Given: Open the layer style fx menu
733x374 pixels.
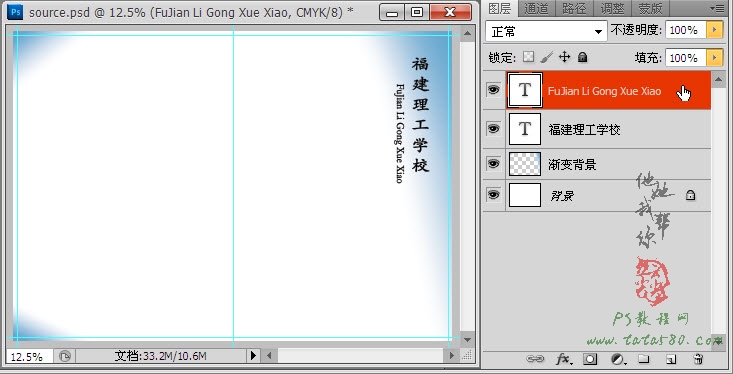Looking at the screenshot, I should coord(564,359).
